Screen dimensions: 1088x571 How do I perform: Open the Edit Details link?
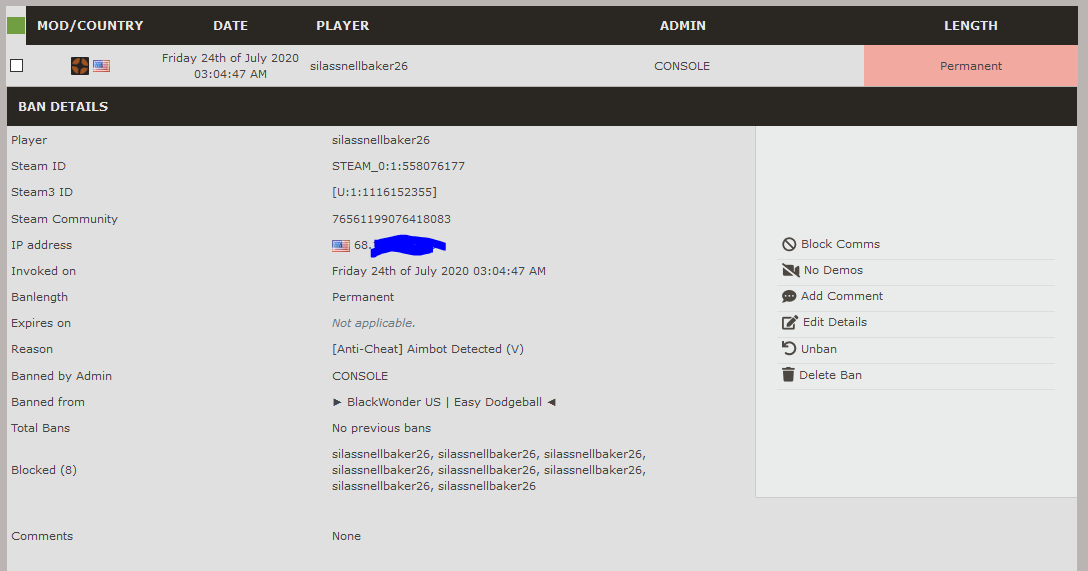coord(835,323)
